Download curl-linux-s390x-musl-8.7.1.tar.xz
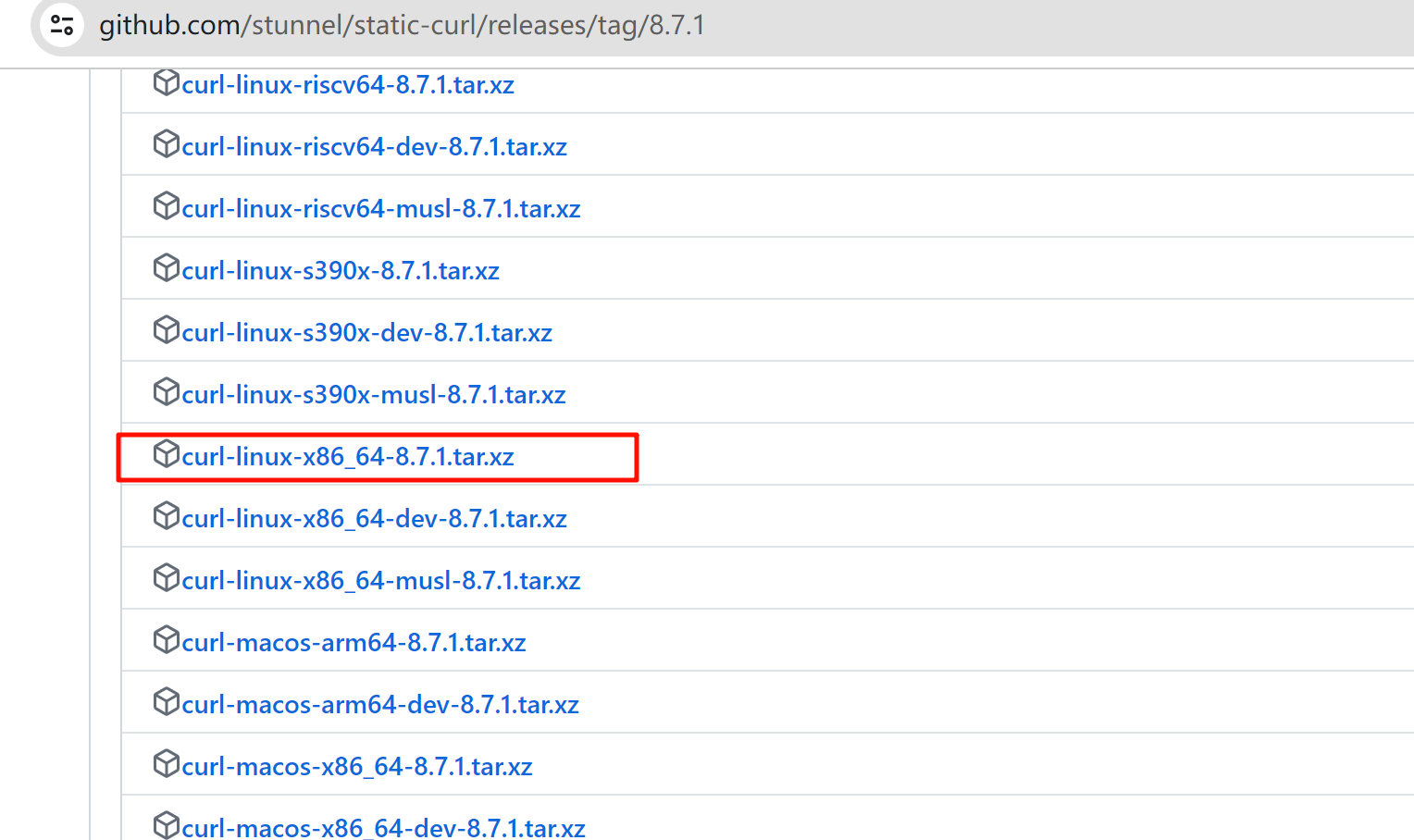 pos(373,395)
